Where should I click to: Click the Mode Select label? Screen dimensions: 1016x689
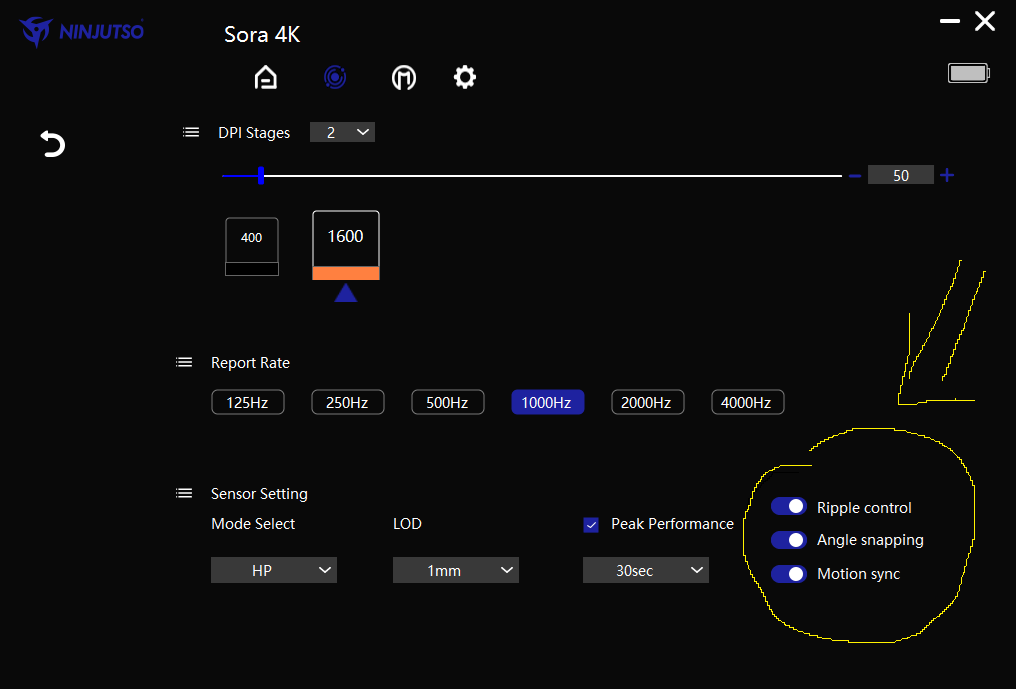tap(253, 524)
